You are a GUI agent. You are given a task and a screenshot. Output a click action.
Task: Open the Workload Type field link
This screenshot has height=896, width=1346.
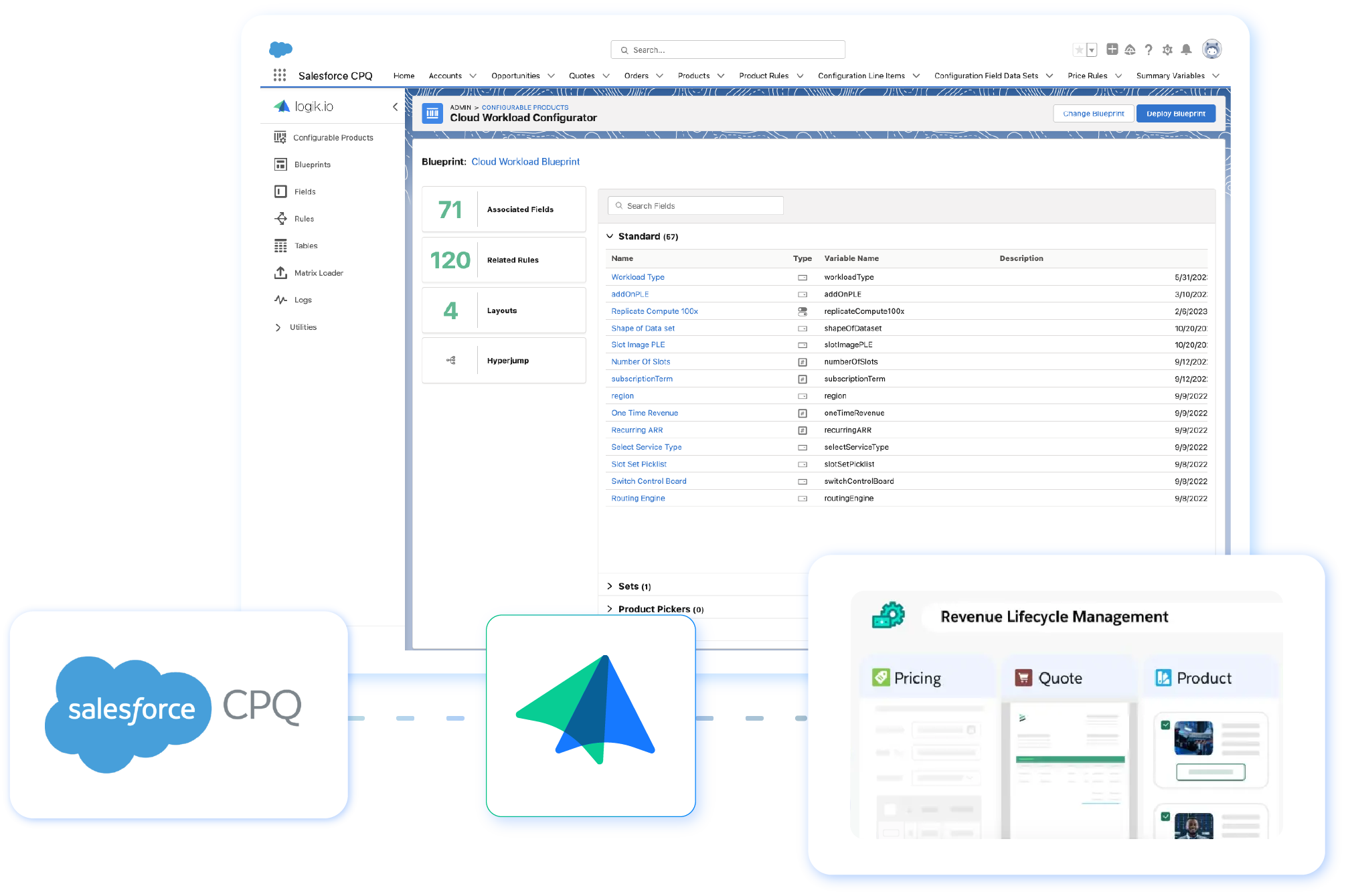coord(638,277)
